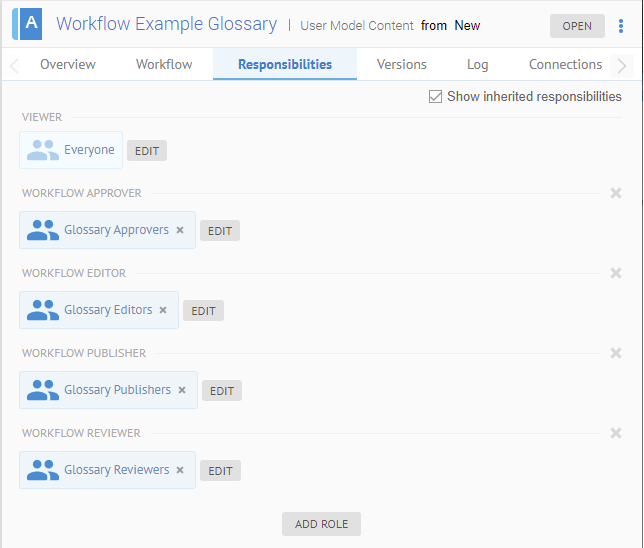Remove Glossary Approvers group from role
Screen dimensions: 644x548
(180, 230)
